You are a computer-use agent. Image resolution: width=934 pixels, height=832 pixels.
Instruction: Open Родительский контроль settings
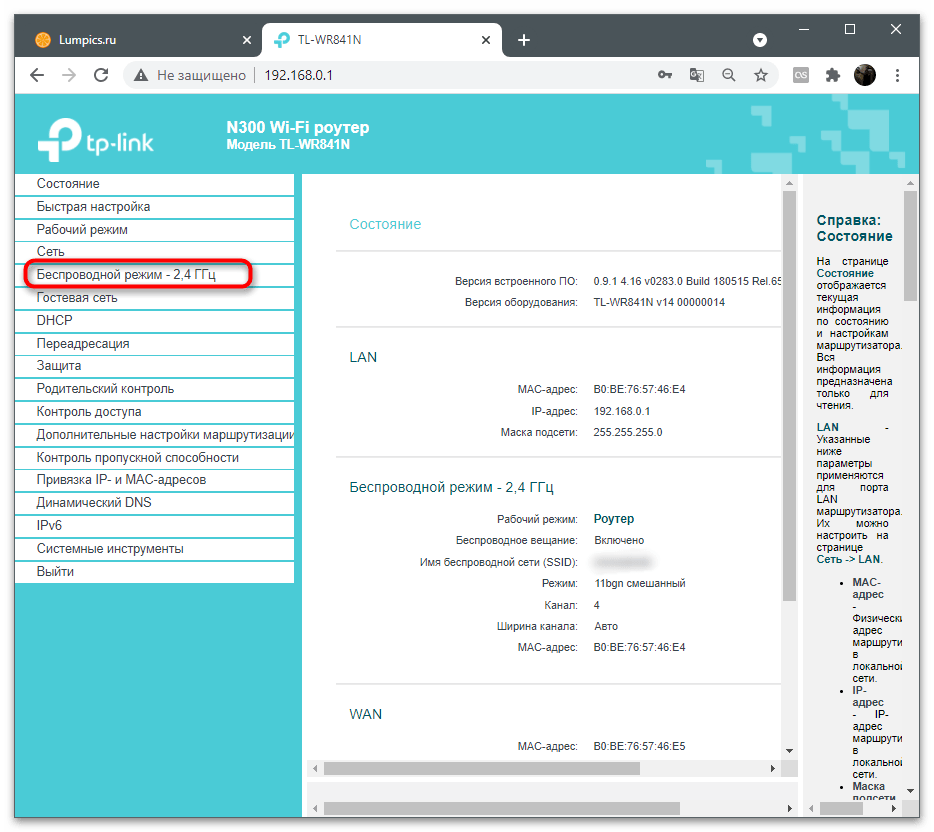pyautogui.click(x=154, y=389)
